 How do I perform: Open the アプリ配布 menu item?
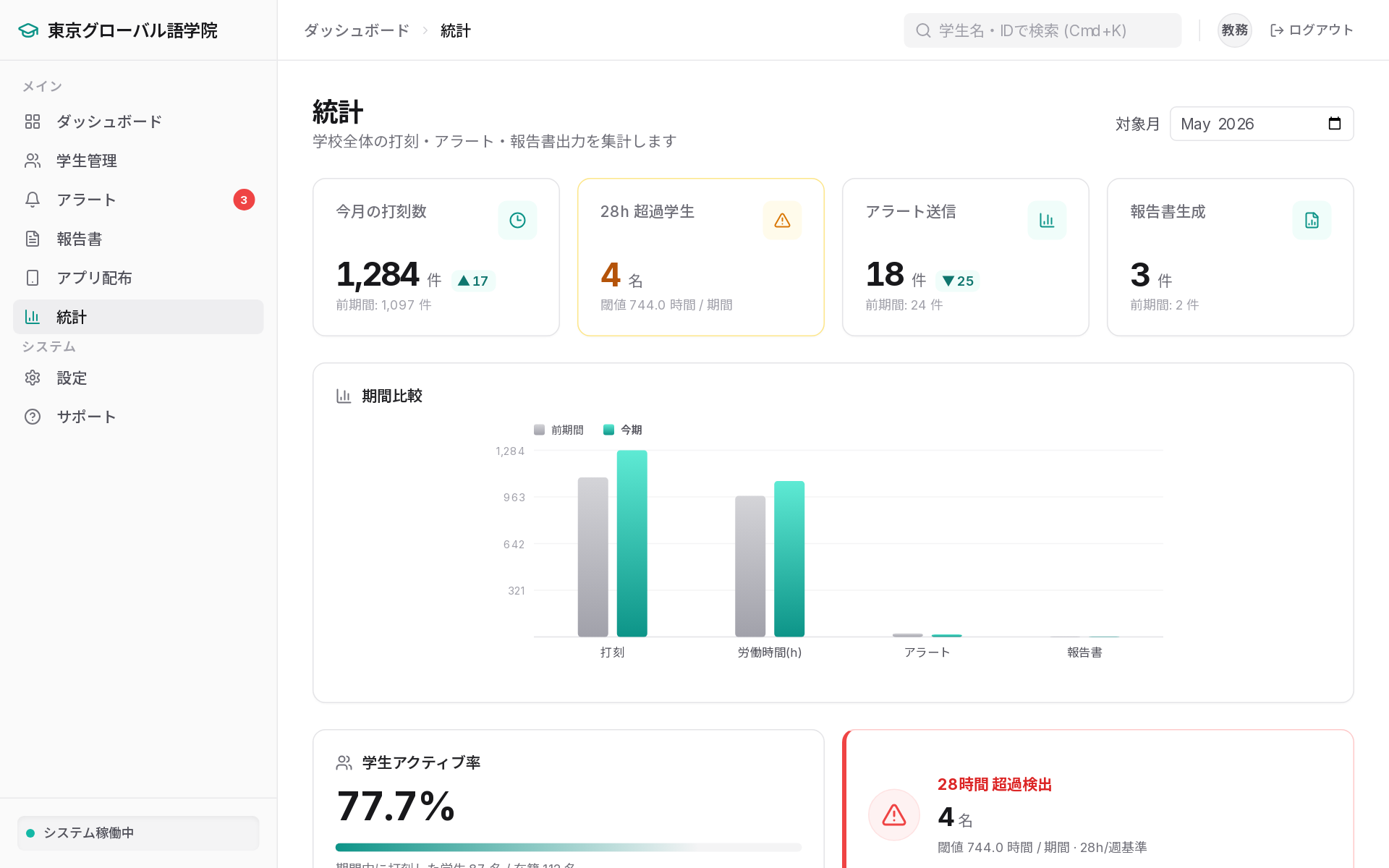(x=138, y=278)
